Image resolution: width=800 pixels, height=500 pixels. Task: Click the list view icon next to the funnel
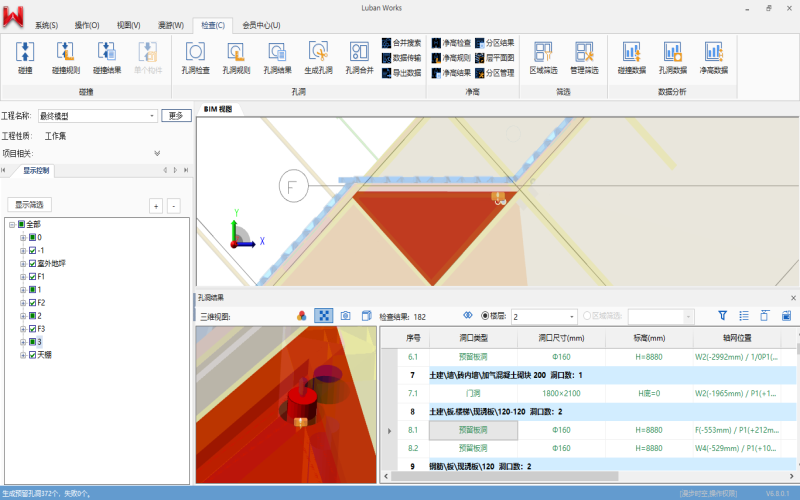(x=744, y=316)
